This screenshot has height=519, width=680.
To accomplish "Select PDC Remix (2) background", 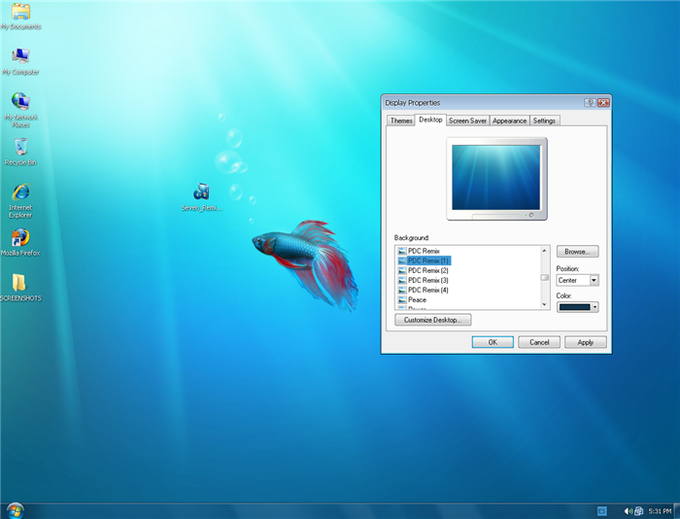I will (x=423, y=271).
